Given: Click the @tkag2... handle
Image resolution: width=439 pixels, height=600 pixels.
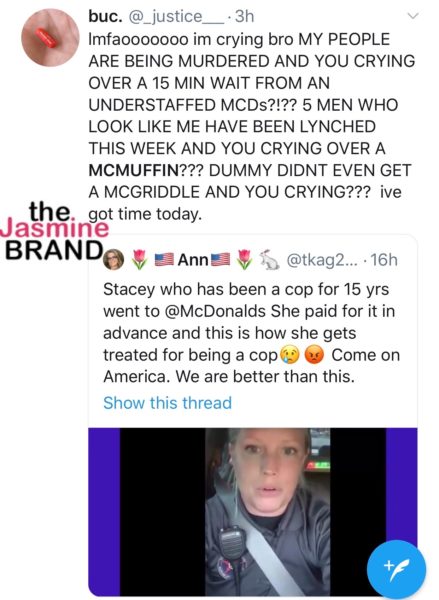Looking at the screenshot, I should (x=323, y=260).
